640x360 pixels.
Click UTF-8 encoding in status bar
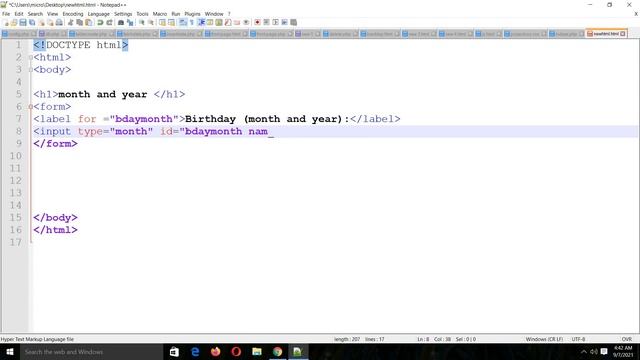[578, 339]
